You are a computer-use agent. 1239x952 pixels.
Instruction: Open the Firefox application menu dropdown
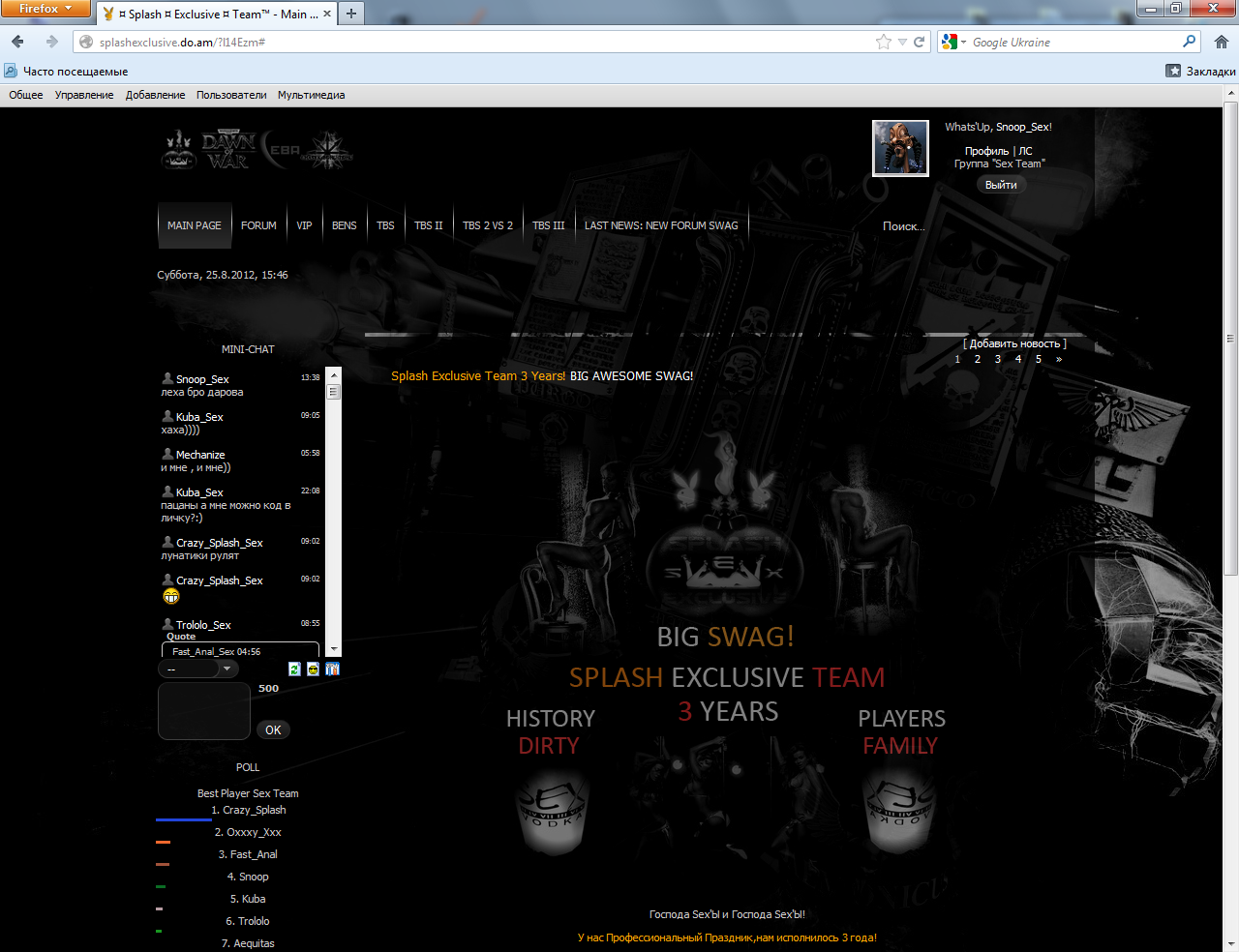point(45,9)
